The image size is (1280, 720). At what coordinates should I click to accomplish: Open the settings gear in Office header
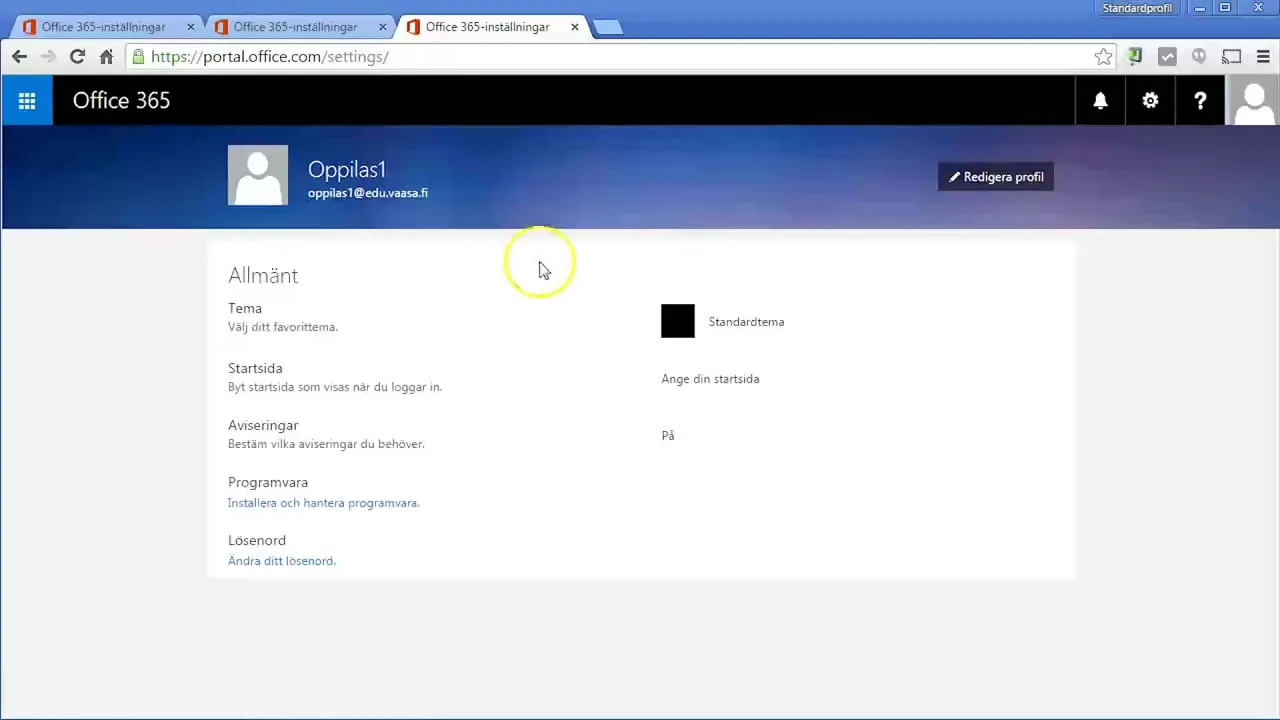coord(1150,100)
